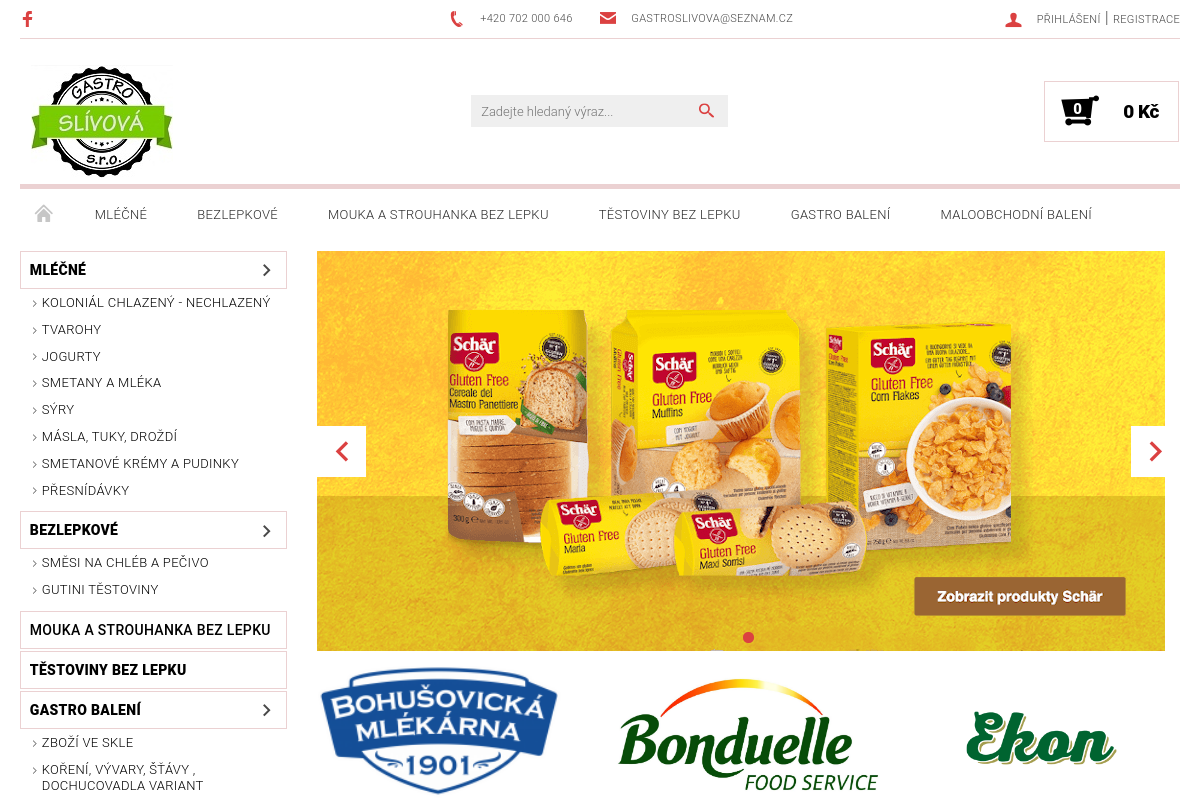Open the Bonduelle Food Service logo
Viewport: 1200px width, 800px height.
coord(747,737)
